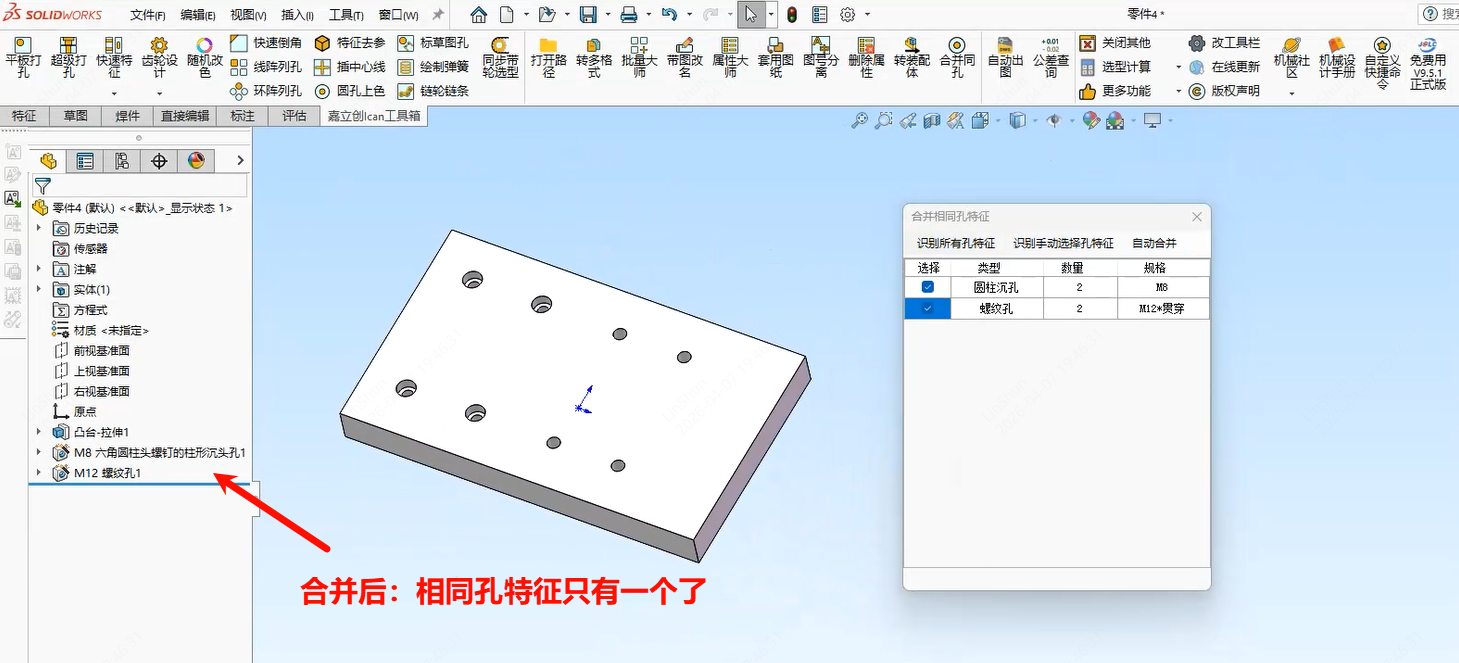
Task: Expand the 实体(1) folder in tree
Action: [x=39, y=289]
